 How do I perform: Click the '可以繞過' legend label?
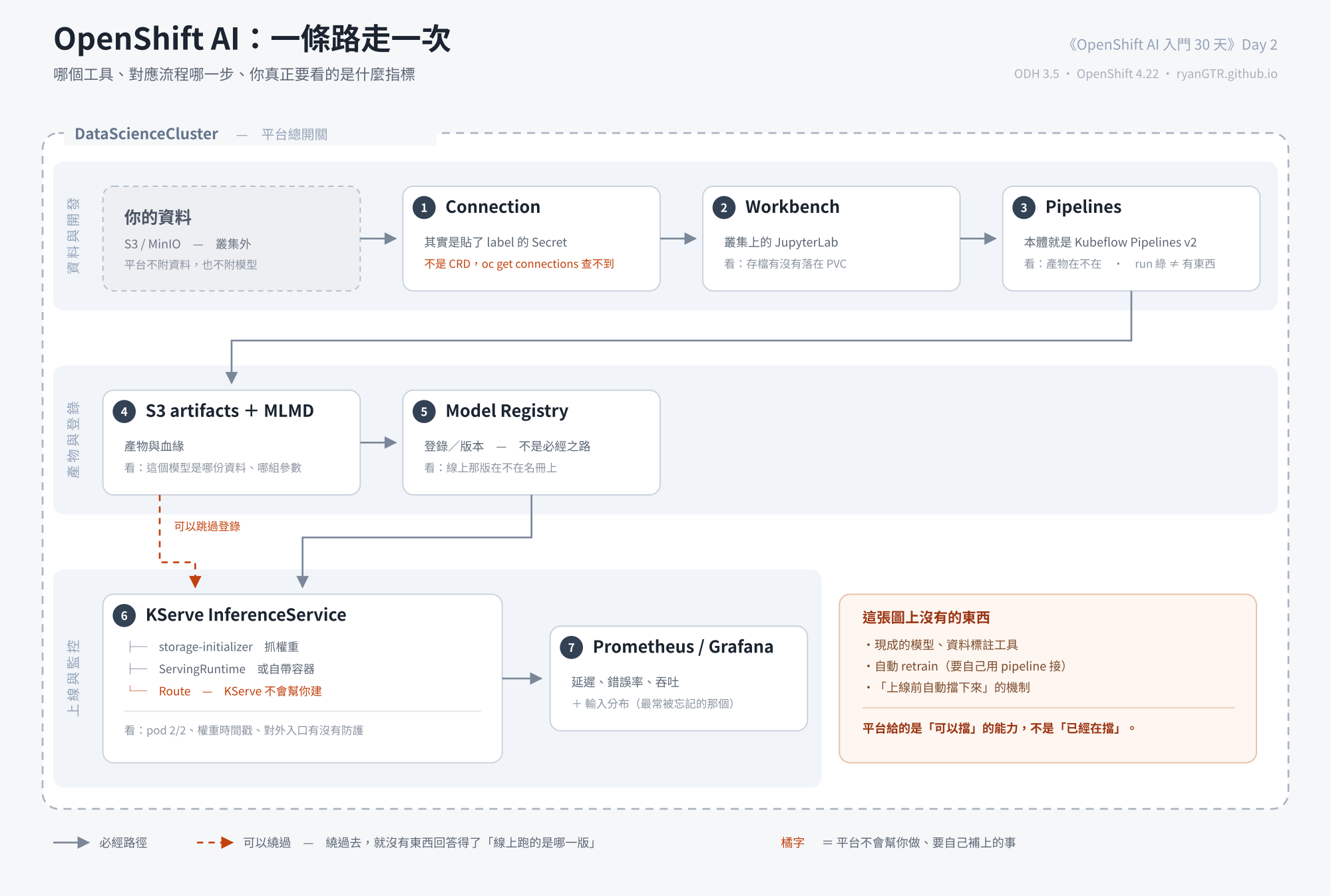[267, 843]
